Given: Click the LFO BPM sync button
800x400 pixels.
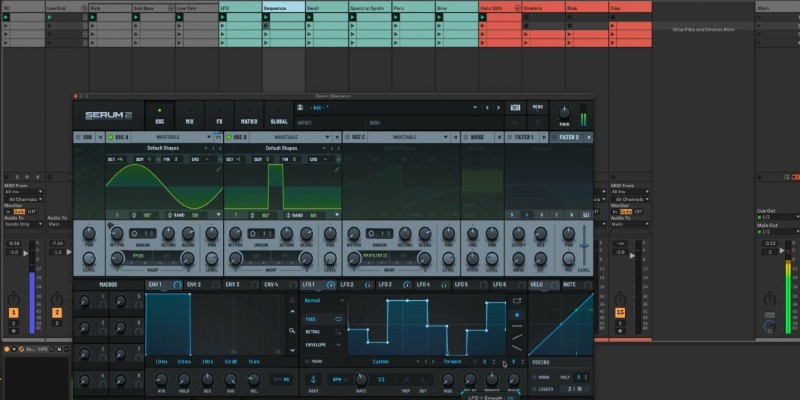Looking at the screenshot, I should [336, 380].
